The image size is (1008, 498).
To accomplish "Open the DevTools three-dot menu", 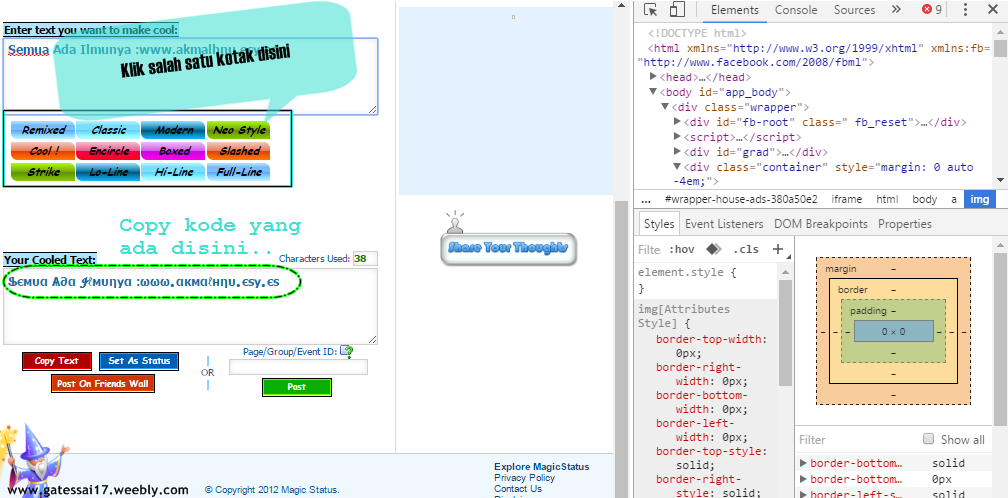I will [x=966, y=10].
